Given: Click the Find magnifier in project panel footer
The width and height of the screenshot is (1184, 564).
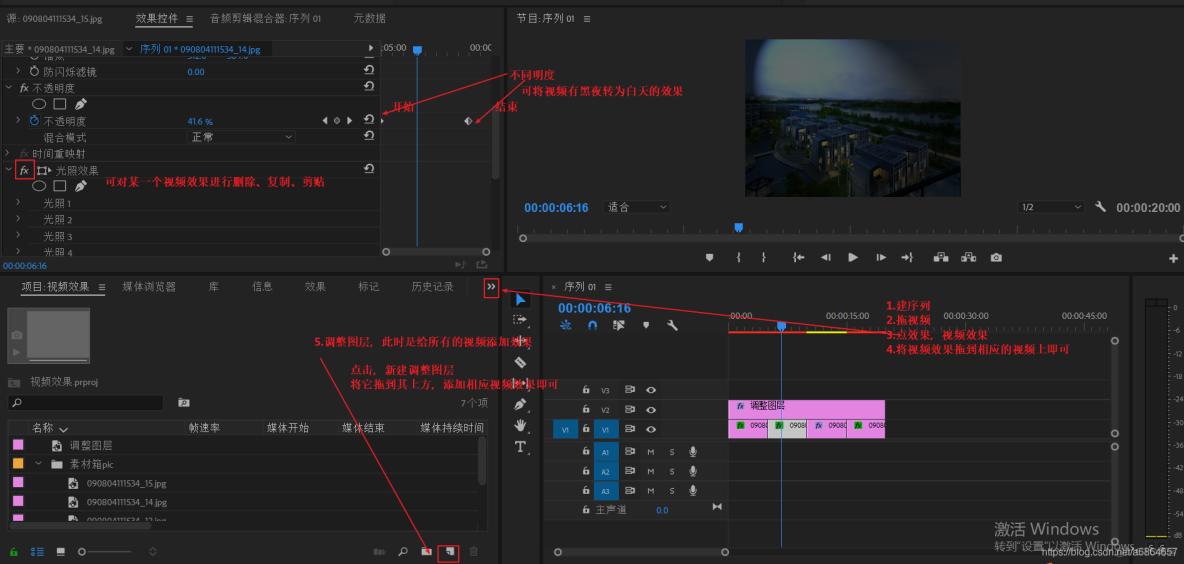Looking at the screenshot, I should click(403, 552).
